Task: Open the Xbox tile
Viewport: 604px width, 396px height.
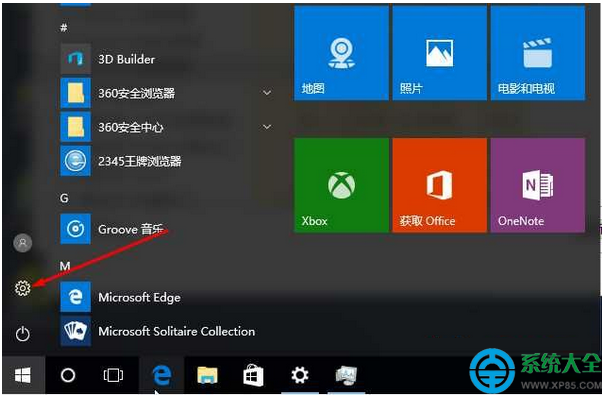Action: [341, 185]
